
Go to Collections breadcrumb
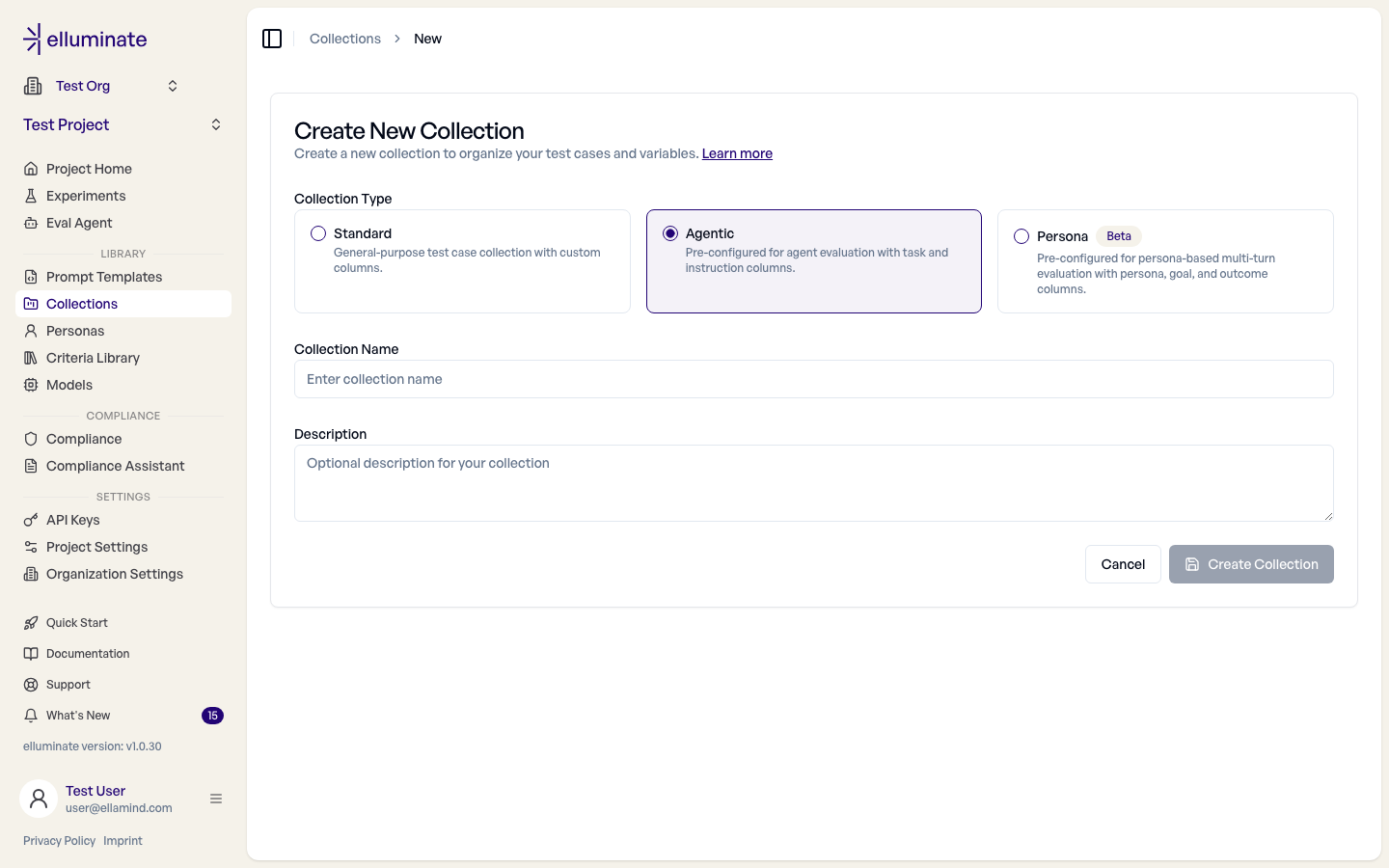coord(345,39)
